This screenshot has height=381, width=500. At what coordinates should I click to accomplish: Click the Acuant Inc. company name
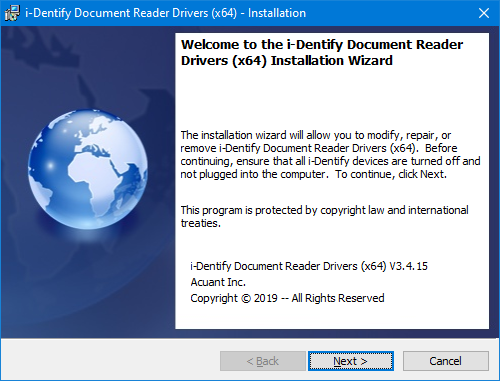tap(218, 282)
